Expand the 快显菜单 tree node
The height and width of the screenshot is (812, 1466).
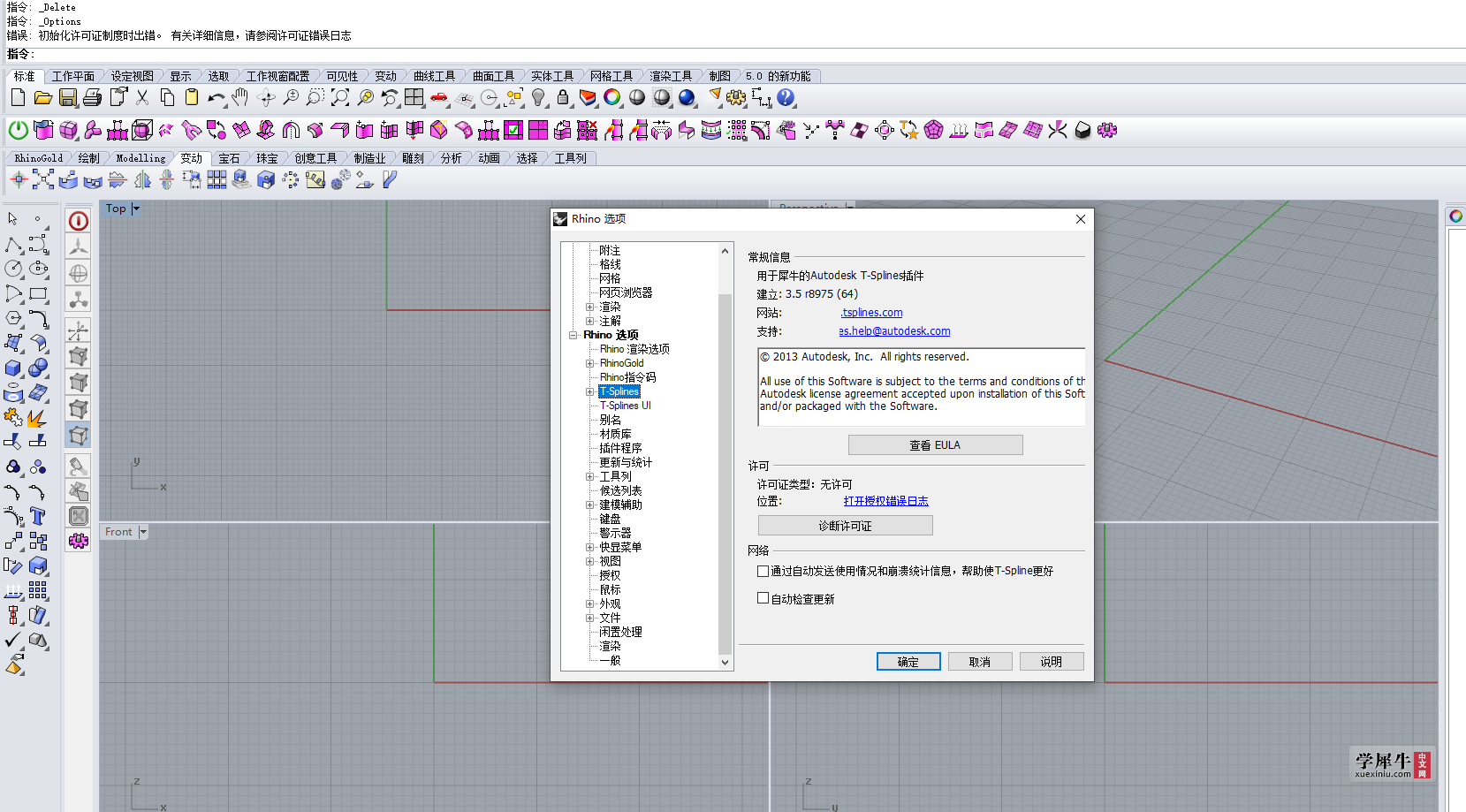click(x=590, y=547)
